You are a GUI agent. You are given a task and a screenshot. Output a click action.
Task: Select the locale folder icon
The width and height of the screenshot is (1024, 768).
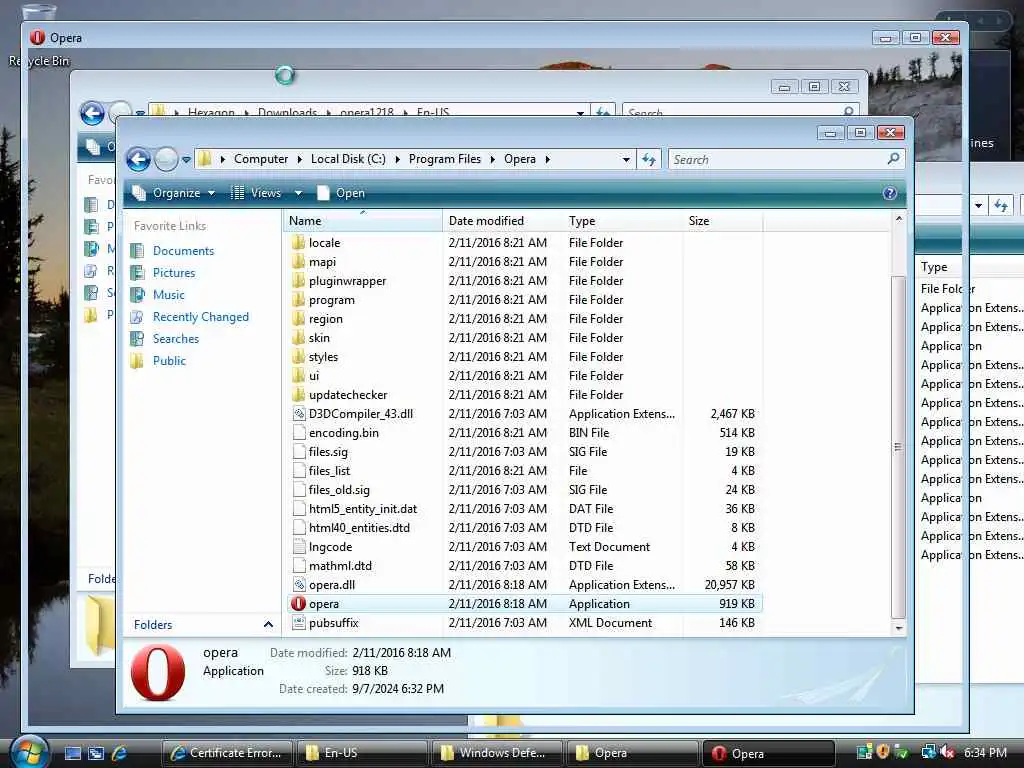(298, 242)
